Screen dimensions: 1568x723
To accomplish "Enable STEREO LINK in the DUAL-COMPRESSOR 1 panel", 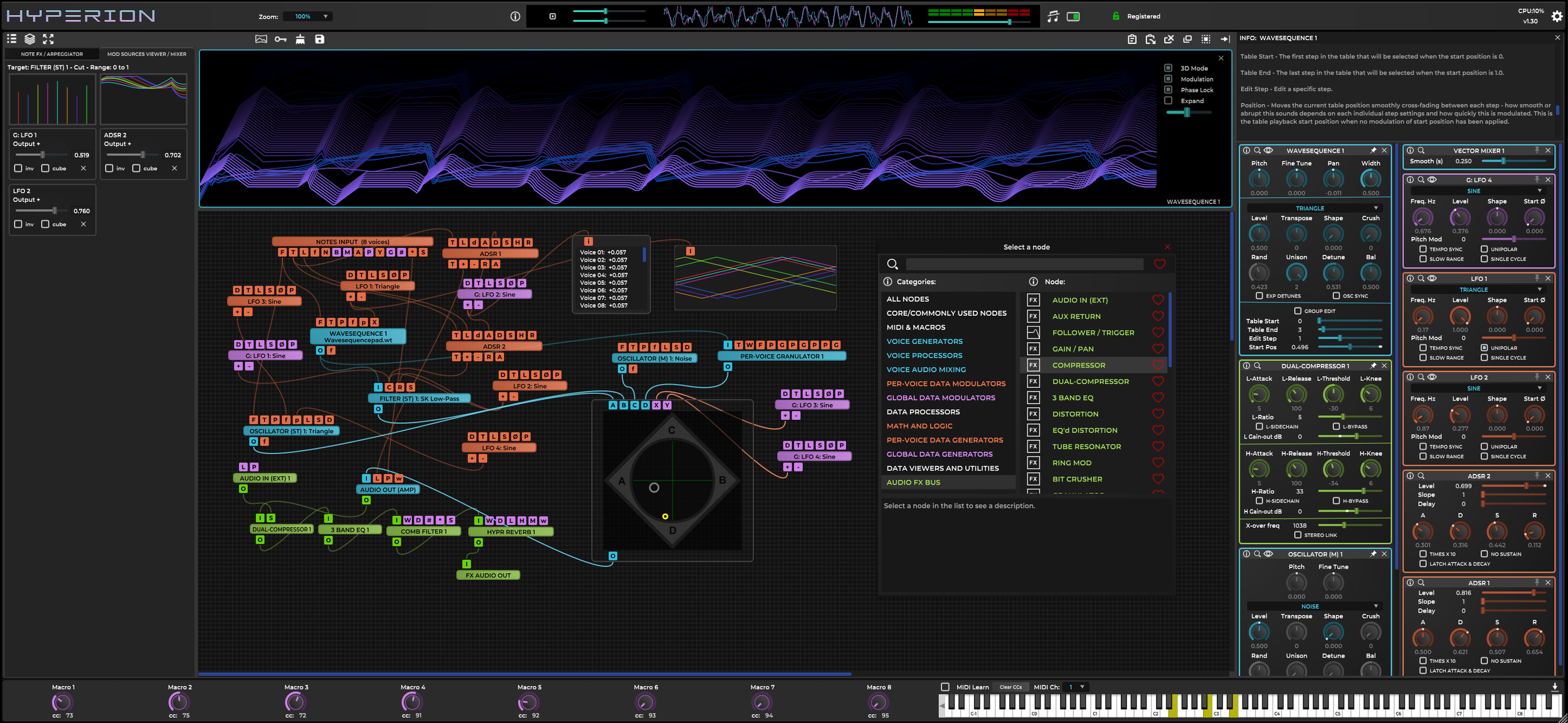I will click(1298, 535).
